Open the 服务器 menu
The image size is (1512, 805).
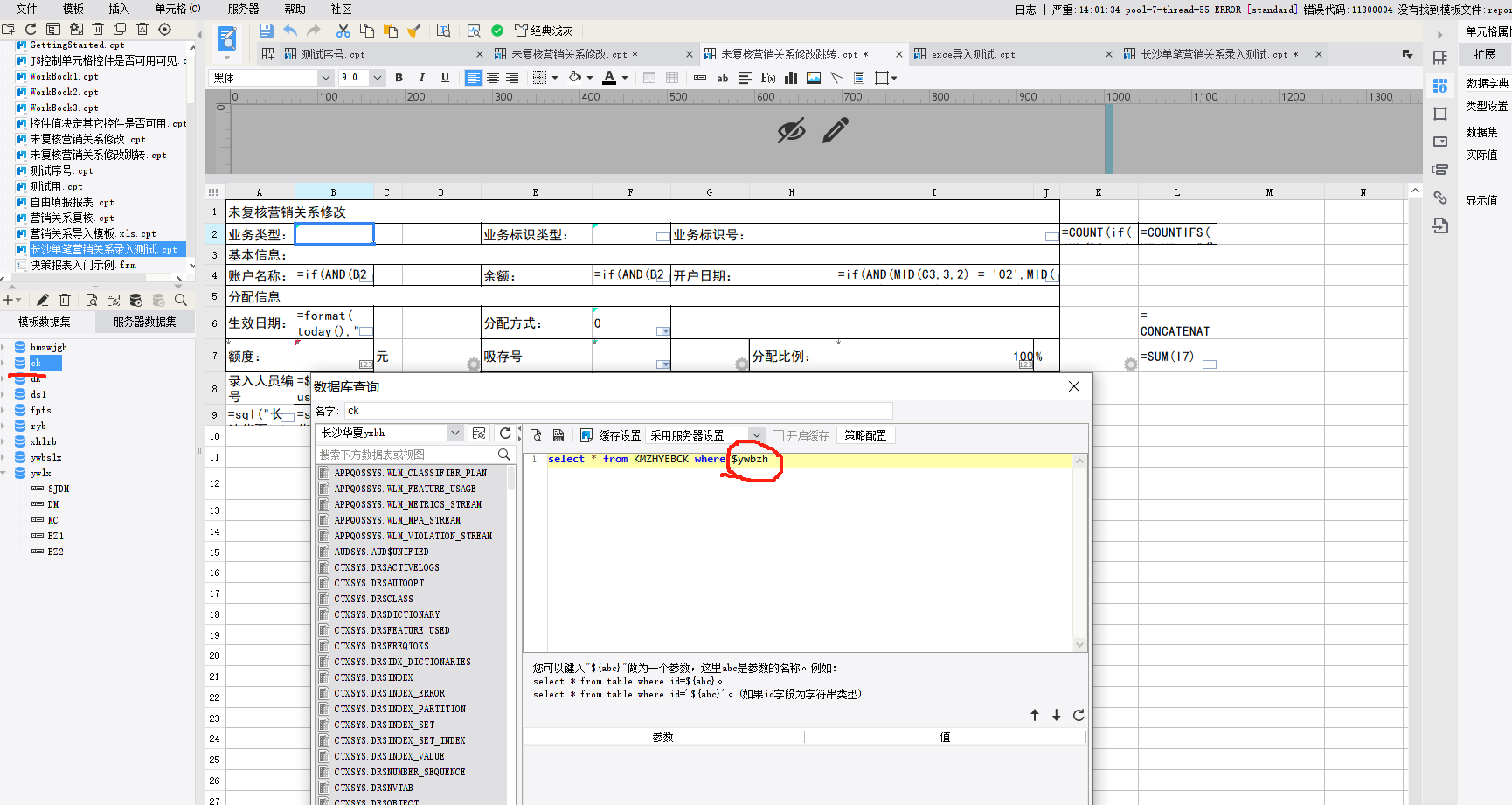coord(243,9)
